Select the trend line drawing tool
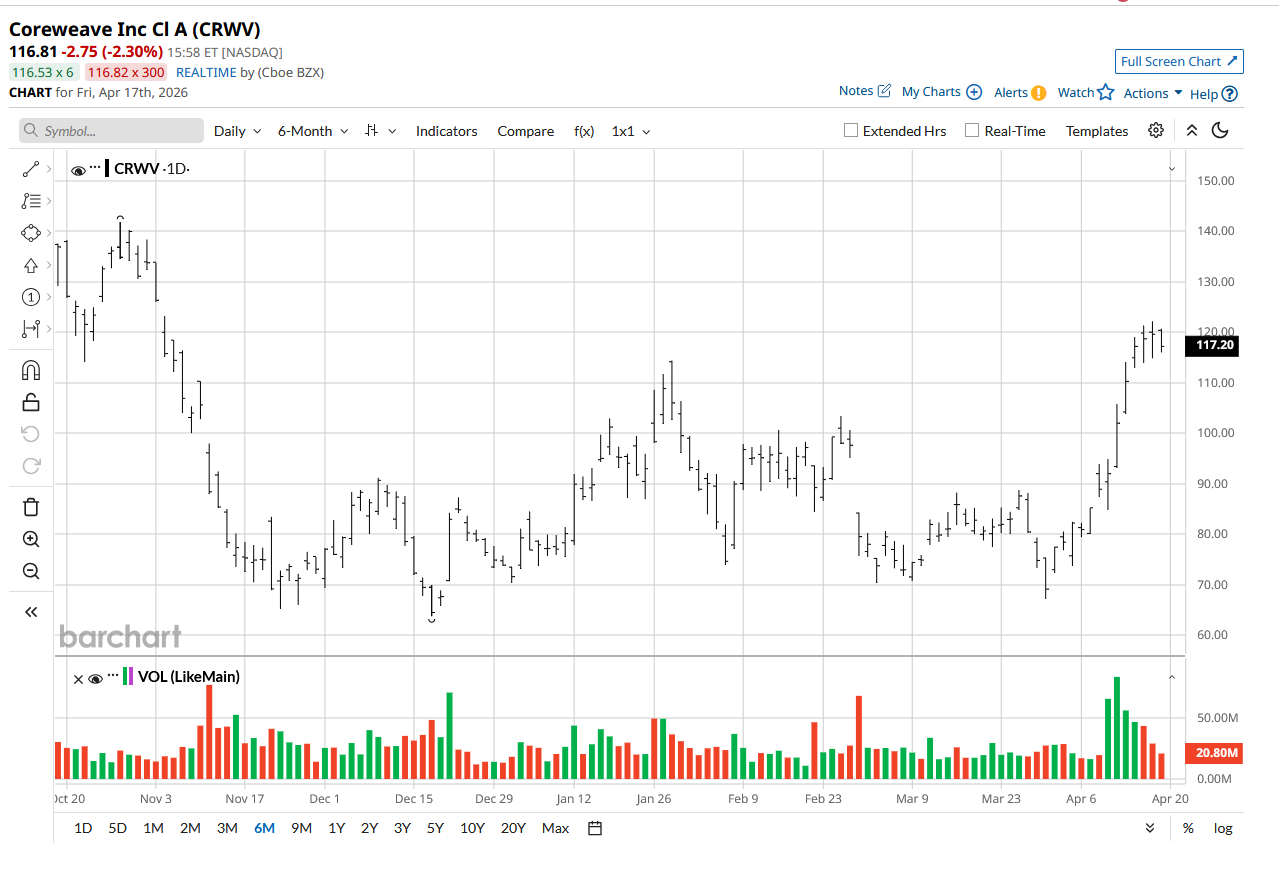Image resolution: width=1279 pixels, height=878 pixels. 30,169
